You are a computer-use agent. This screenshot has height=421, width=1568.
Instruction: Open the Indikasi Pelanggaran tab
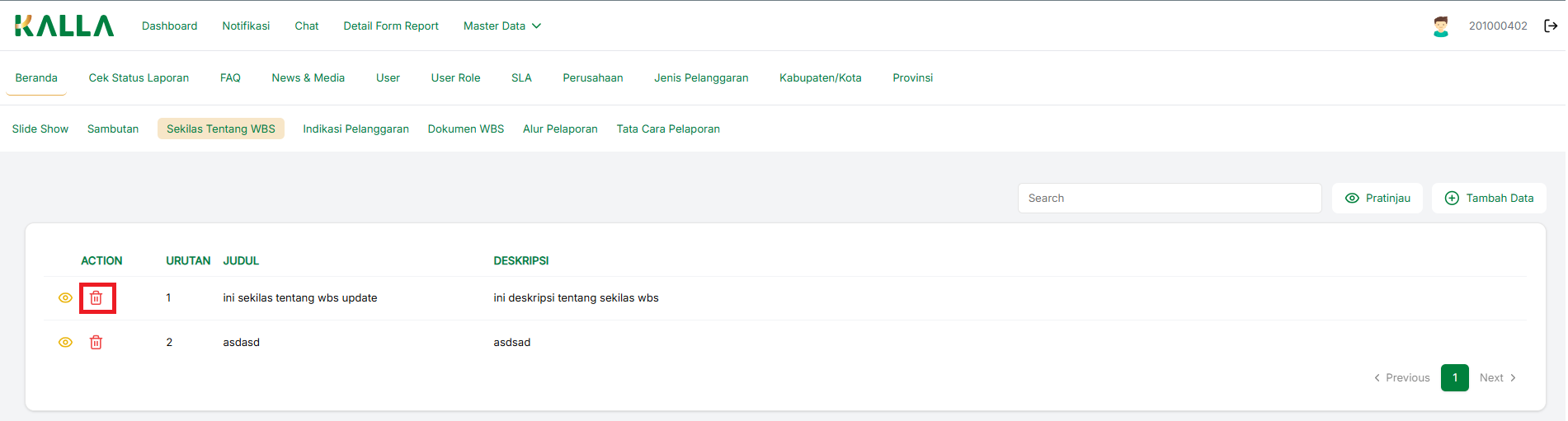coord(356,129)
